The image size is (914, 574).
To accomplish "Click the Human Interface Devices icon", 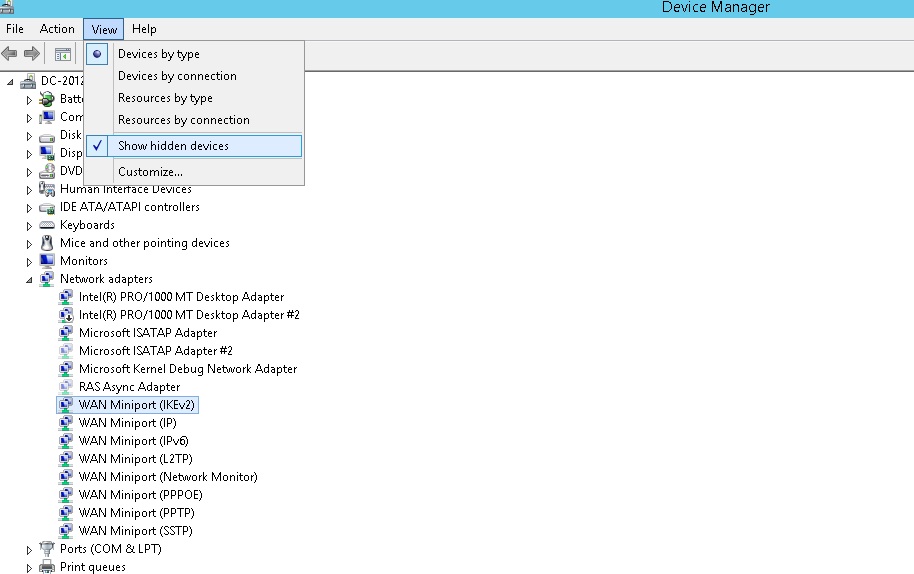I will [x=47, y=189].
